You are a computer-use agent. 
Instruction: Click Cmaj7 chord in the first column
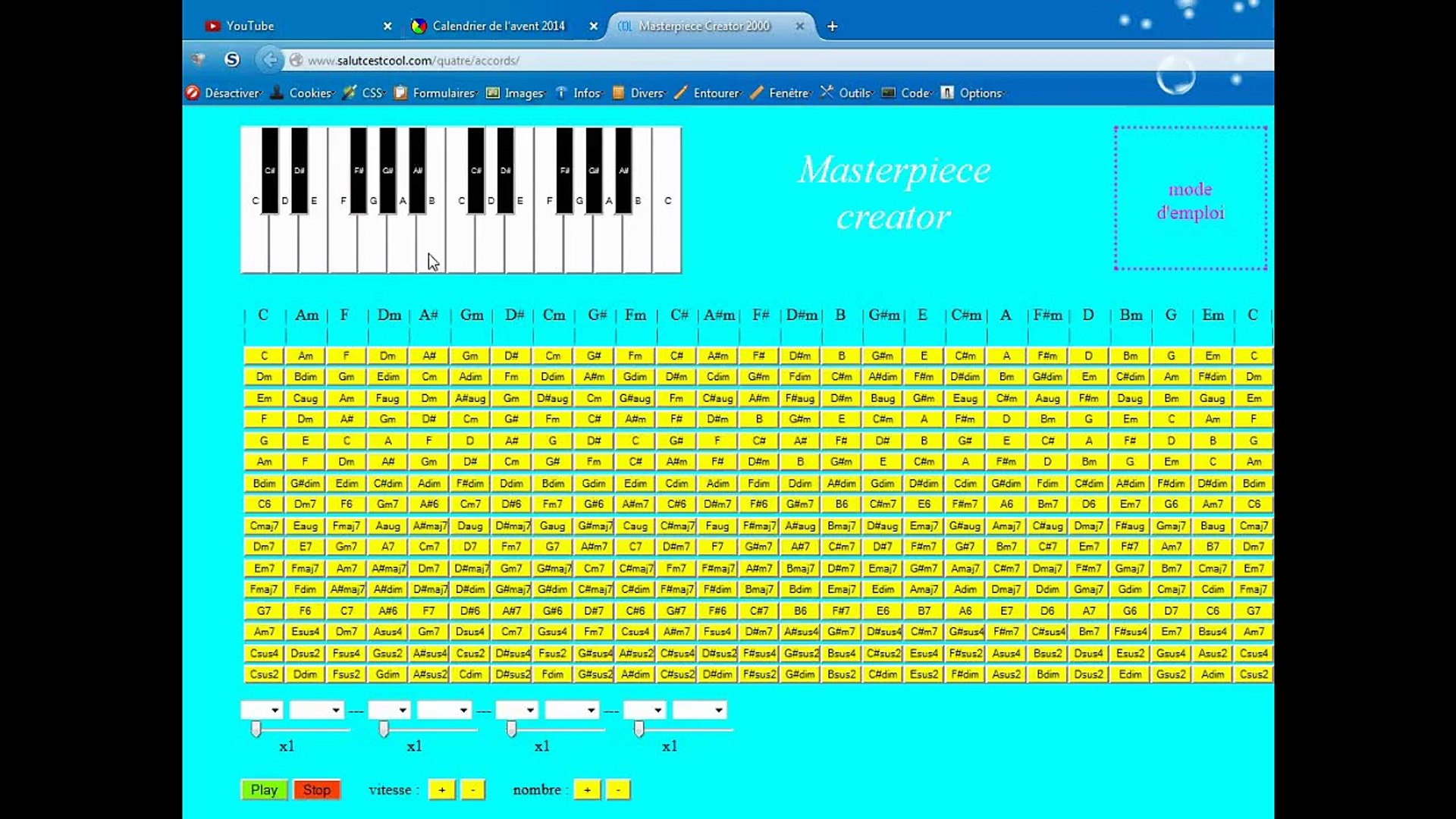(x=264, y=526)
